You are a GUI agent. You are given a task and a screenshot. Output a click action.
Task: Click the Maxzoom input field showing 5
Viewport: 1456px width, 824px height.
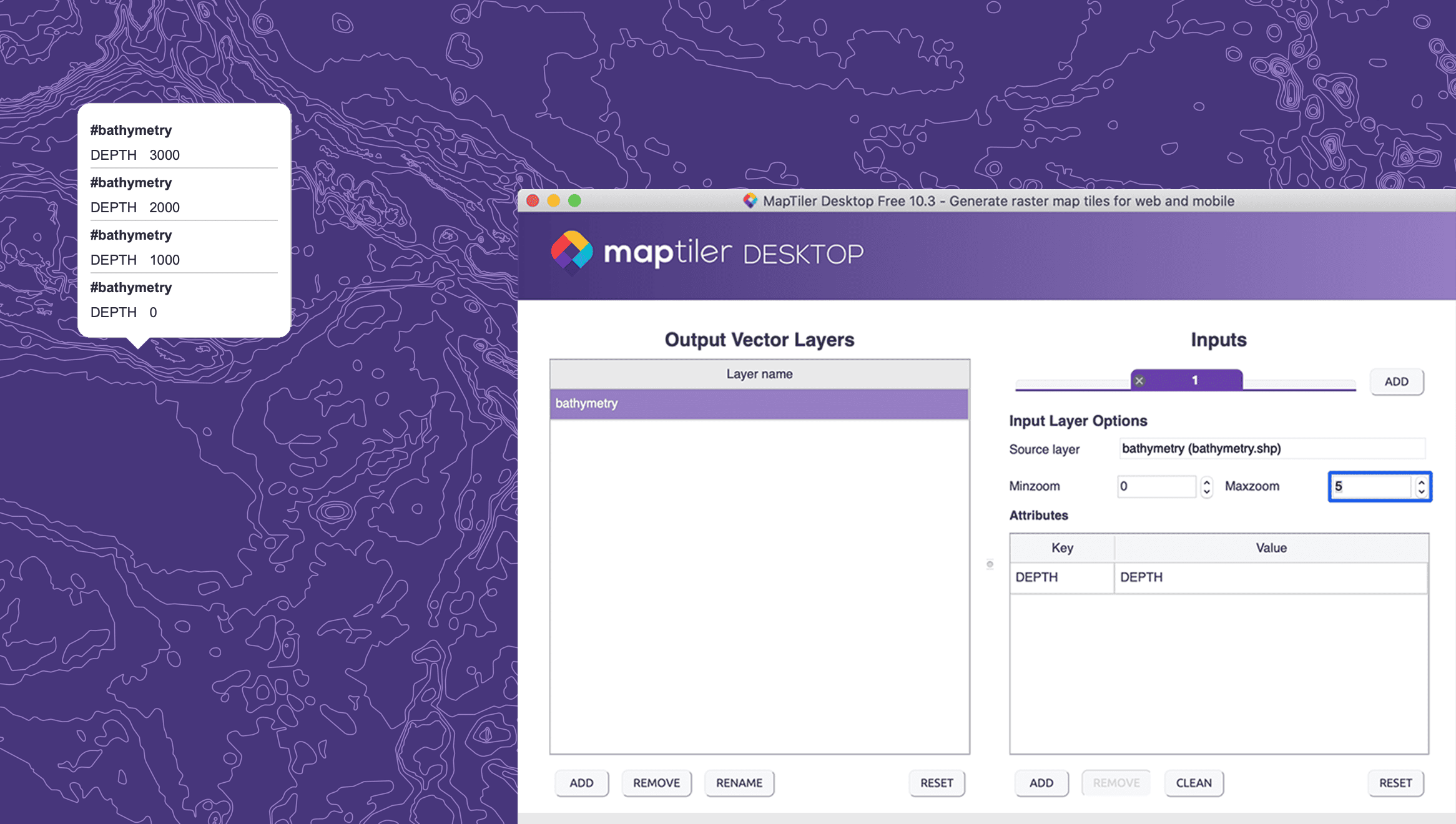[1374, 486]
